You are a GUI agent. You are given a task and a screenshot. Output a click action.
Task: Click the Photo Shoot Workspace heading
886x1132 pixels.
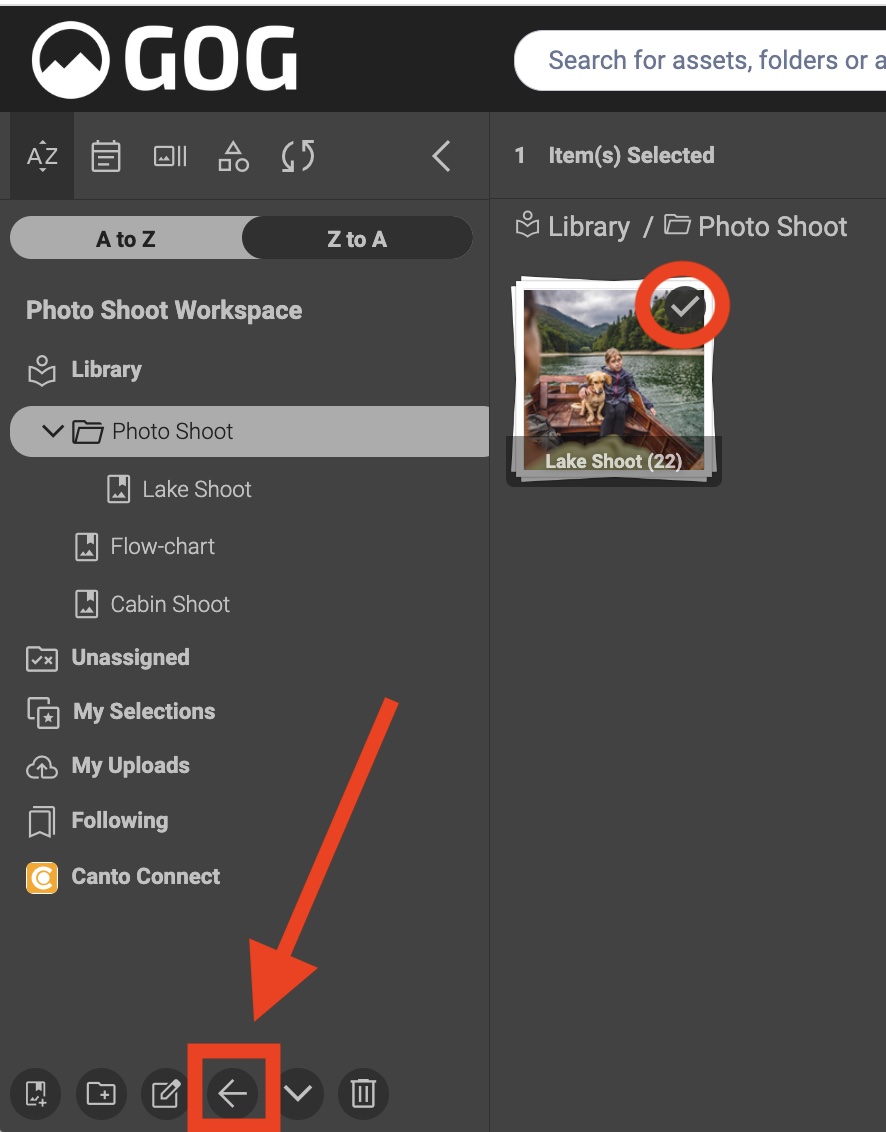[164, 310]
